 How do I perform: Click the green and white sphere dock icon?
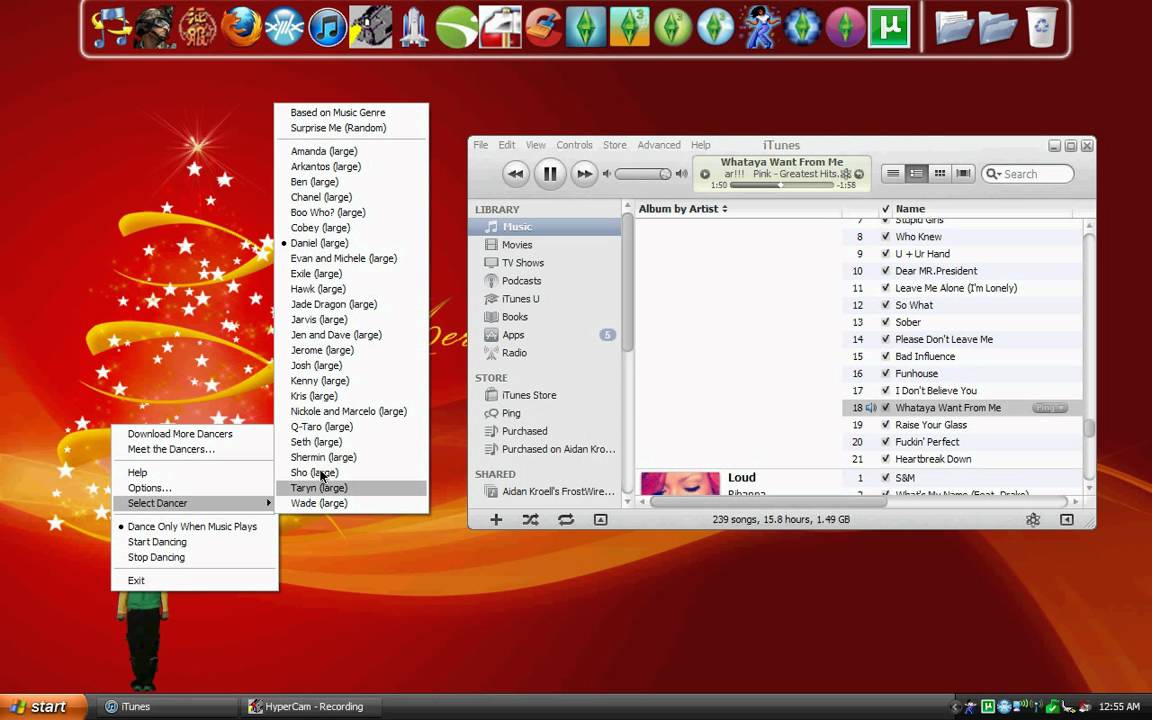[456, 28]
